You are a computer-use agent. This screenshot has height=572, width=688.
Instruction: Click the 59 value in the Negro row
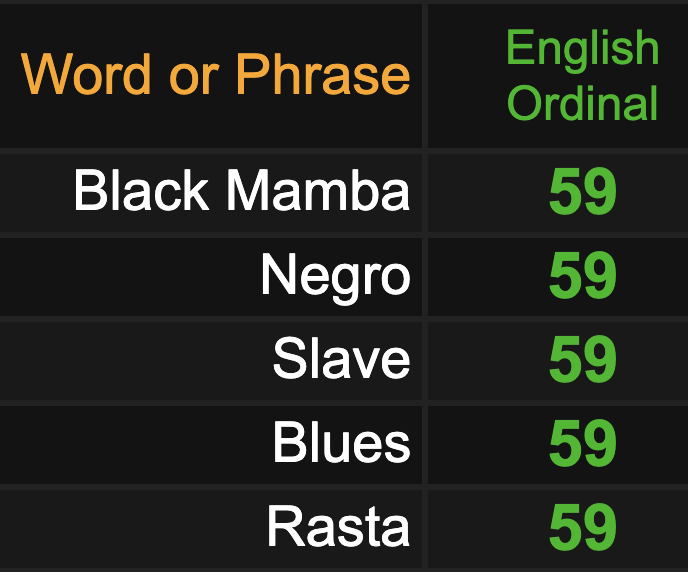583,275
